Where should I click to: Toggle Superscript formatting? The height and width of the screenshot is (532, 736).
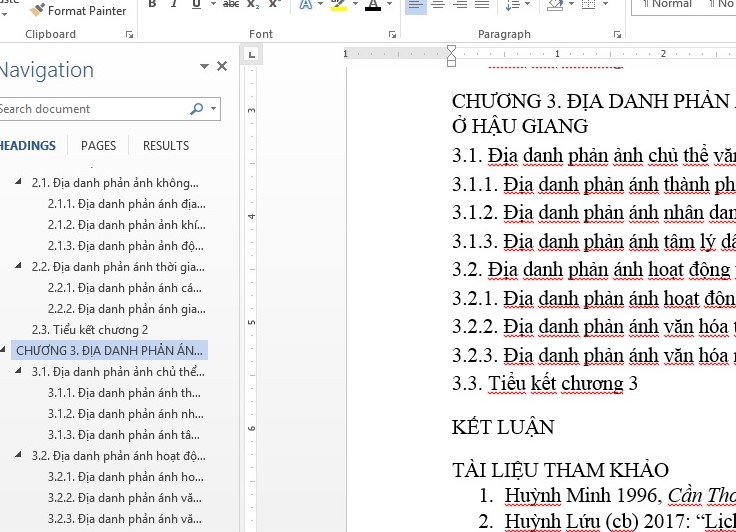click(x=275, y=4)
